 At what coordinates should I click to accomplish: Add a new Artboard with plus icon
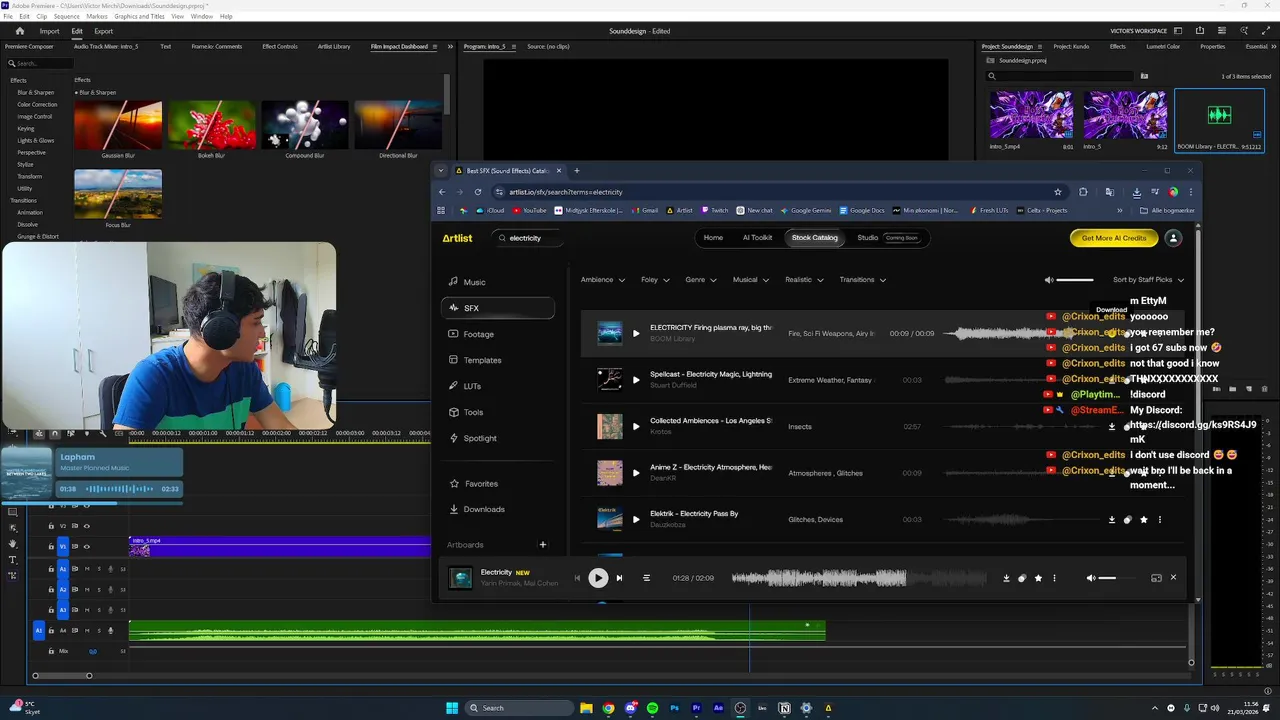pyautogui.click(x=543, y=545)
